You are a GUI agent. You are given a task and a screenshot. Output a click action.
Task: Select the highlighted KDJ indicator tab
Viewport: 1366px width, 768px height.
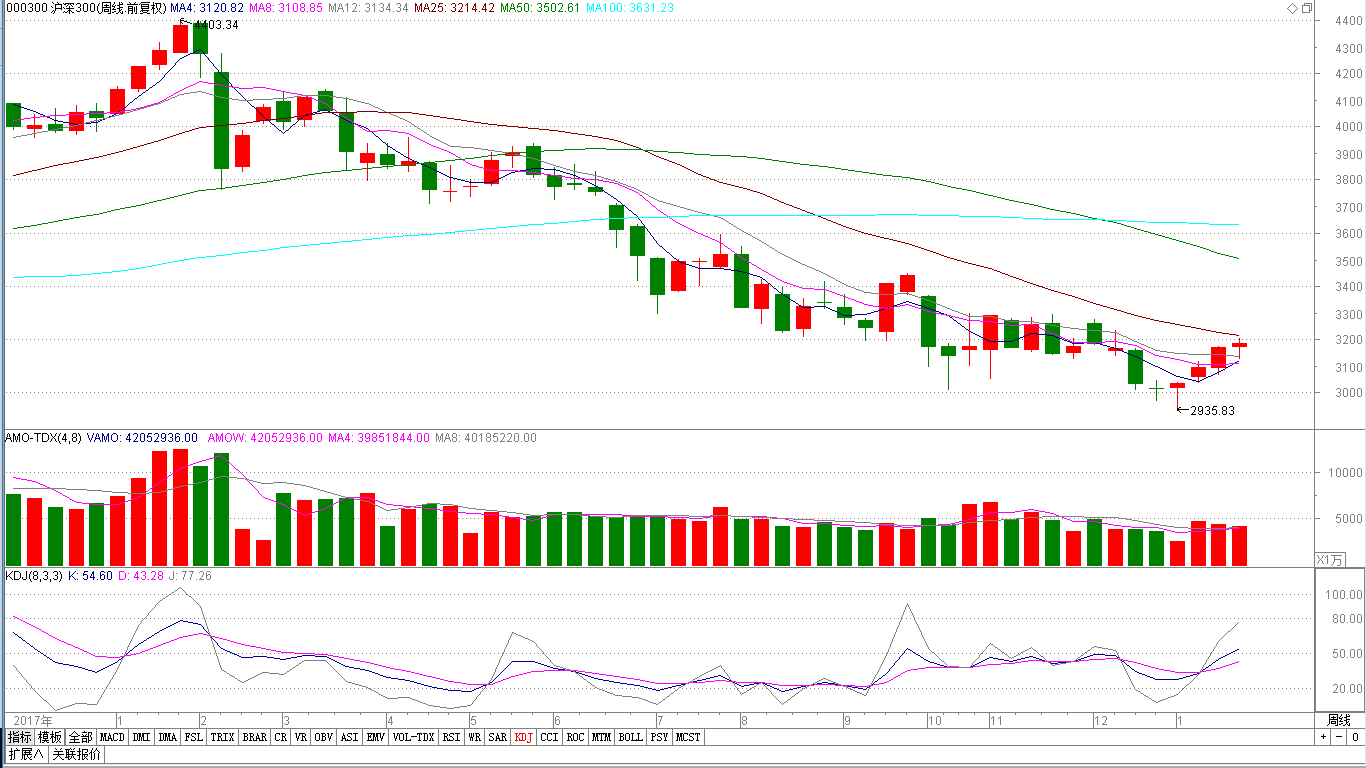point(524,737)
